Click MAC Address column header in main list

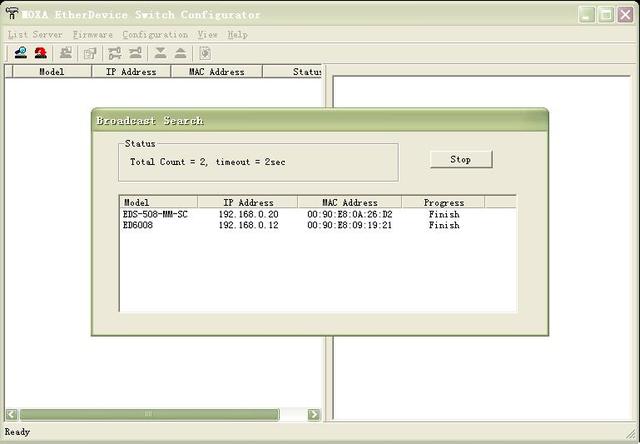[x=216, y=71]
